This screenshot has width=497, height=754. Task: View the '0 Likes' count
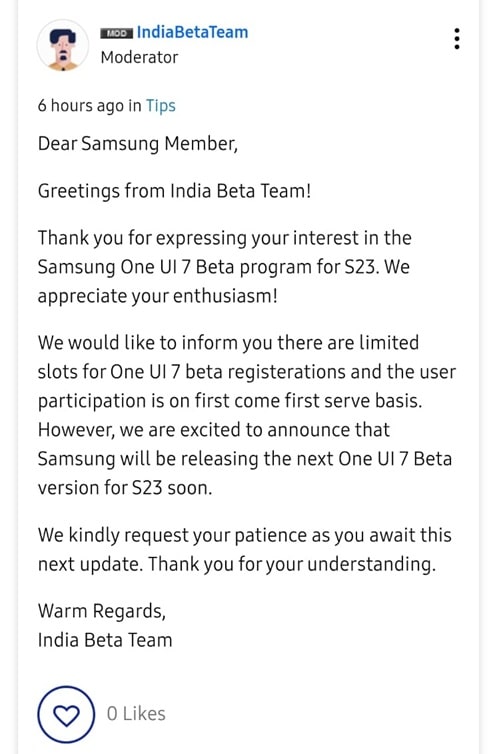pos(136,714)
